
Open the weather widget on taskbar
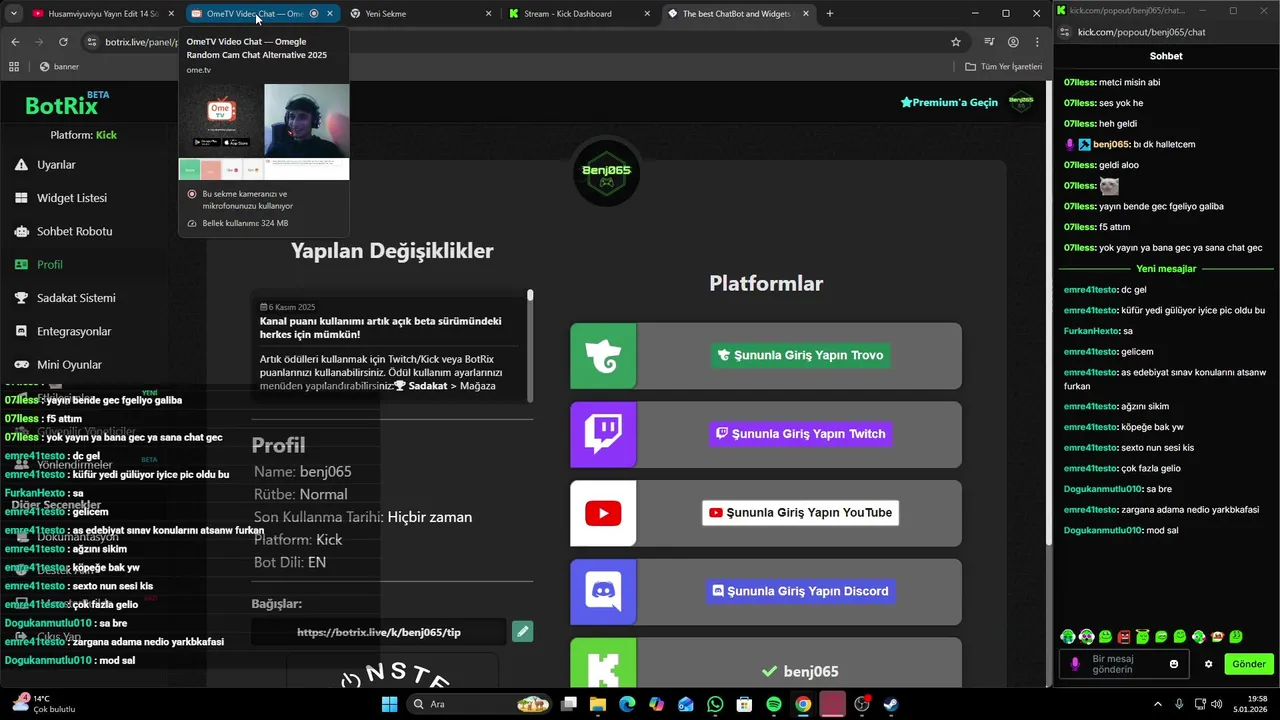click(x=44, y=704)
